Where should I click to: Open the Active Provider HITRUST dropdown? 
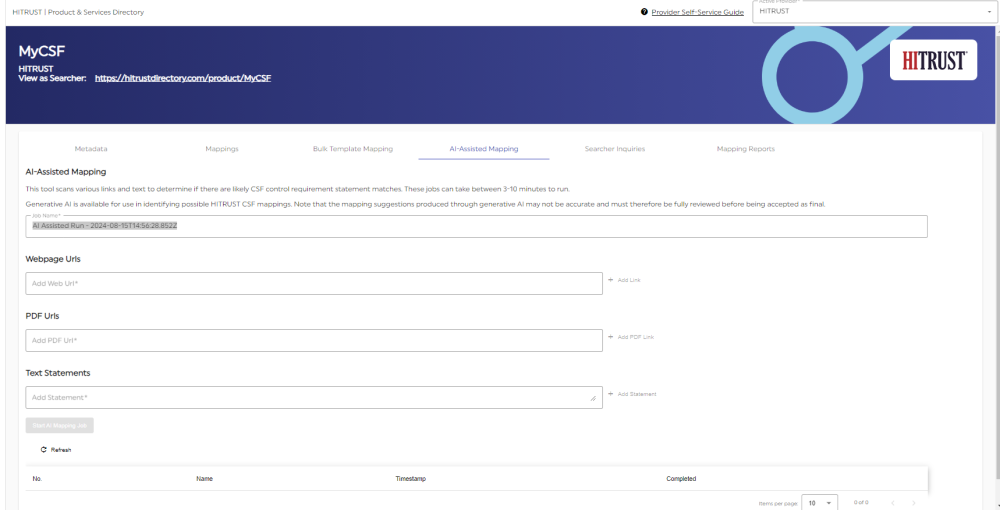(875, 11)
